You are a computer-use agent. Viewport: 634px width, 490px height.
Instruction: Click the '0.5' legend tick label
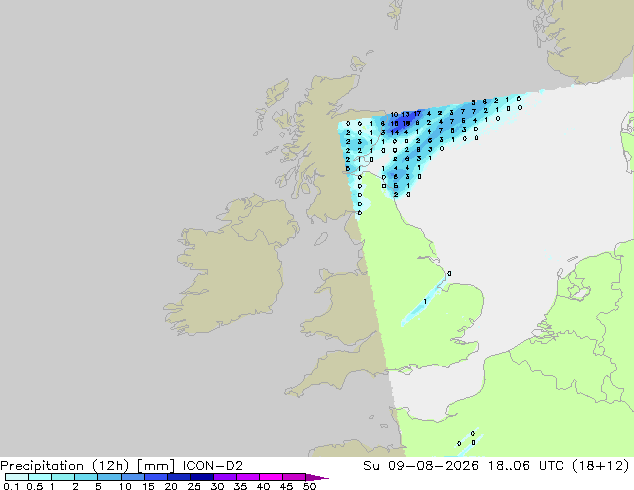click(34, 486)
